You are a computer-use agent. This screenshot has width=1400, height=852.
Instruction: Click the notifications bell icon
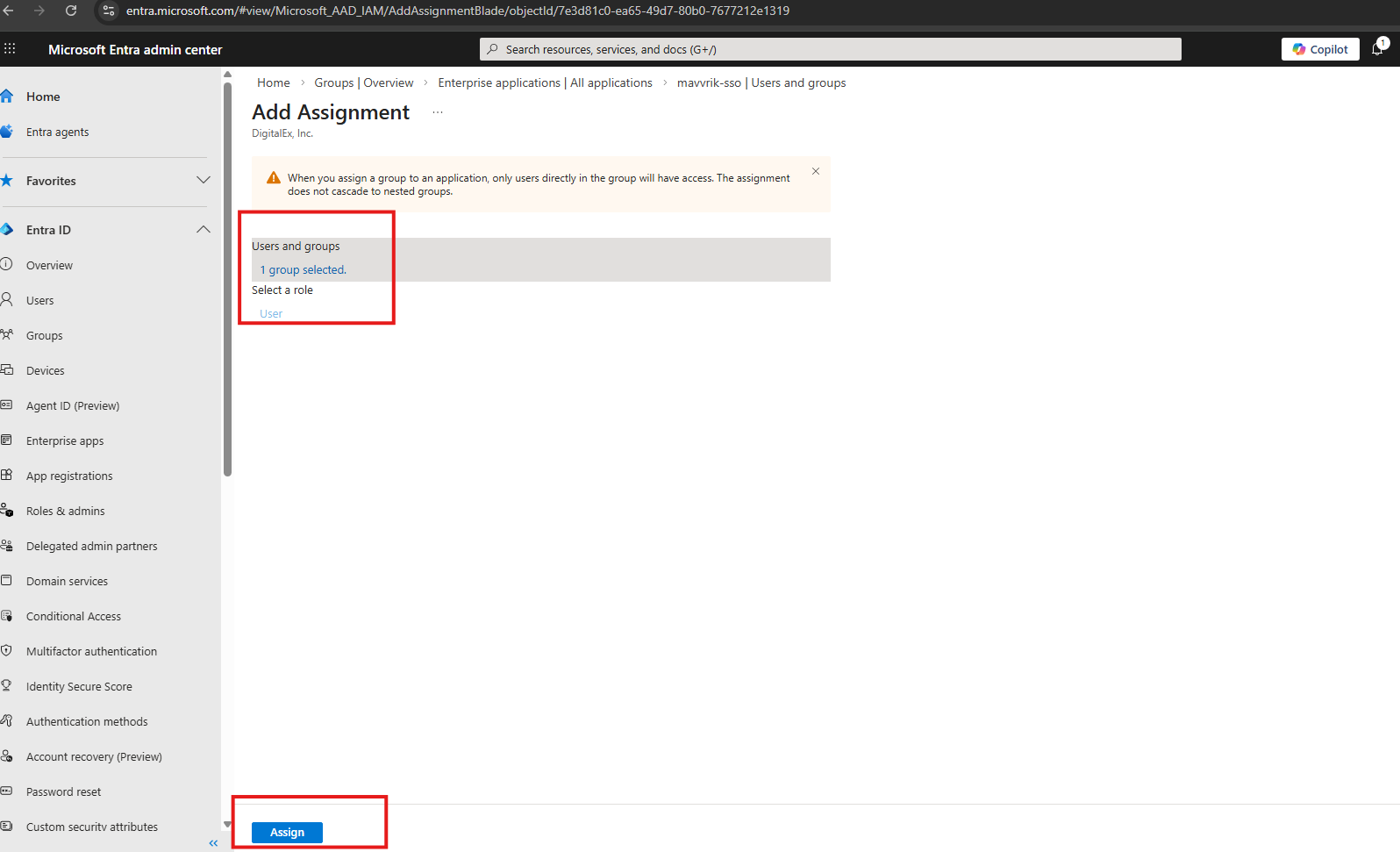pyautogui.click(x=1377, y=49)
